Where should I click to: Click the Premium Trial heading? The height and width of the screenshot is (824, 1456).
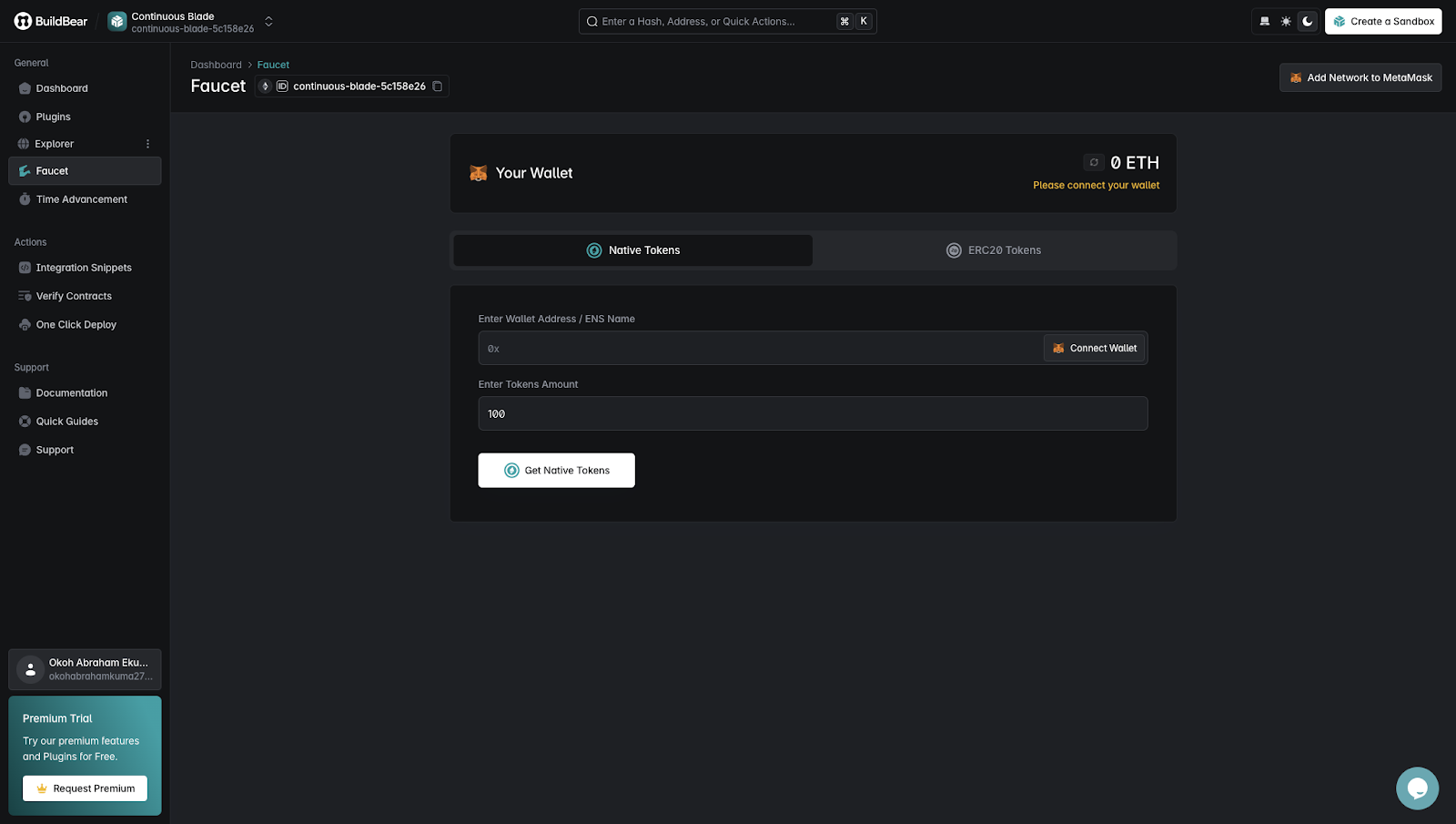click(57, 718)
